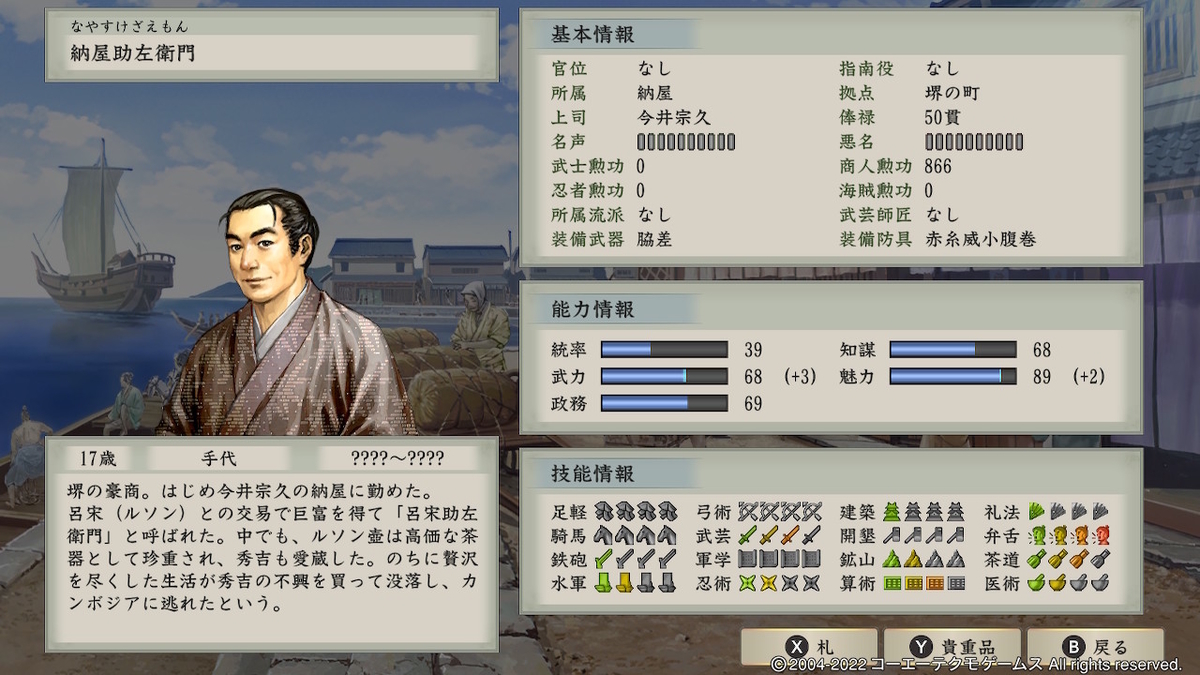This screenshot has width=1200, height=675.
Task: Click the 納屋助左衛門 name field
Action: click(271, 53)
